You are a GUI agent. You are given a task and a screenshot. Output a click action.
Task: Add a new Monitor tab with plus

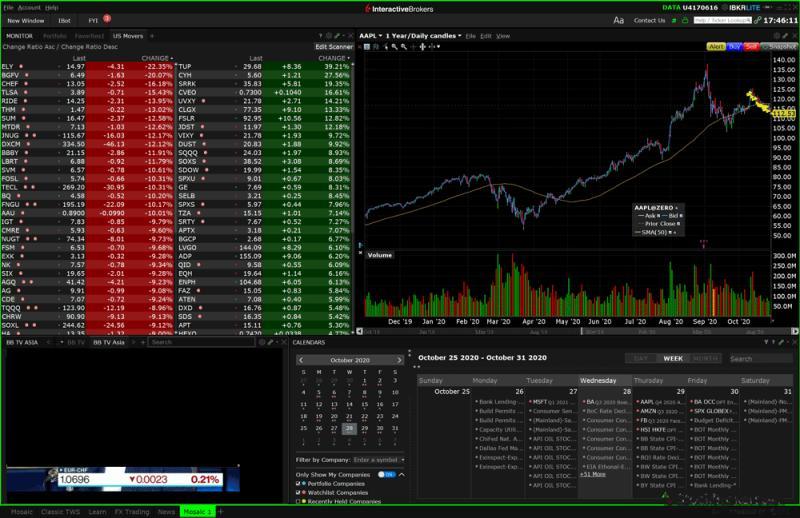coord(152,36)
